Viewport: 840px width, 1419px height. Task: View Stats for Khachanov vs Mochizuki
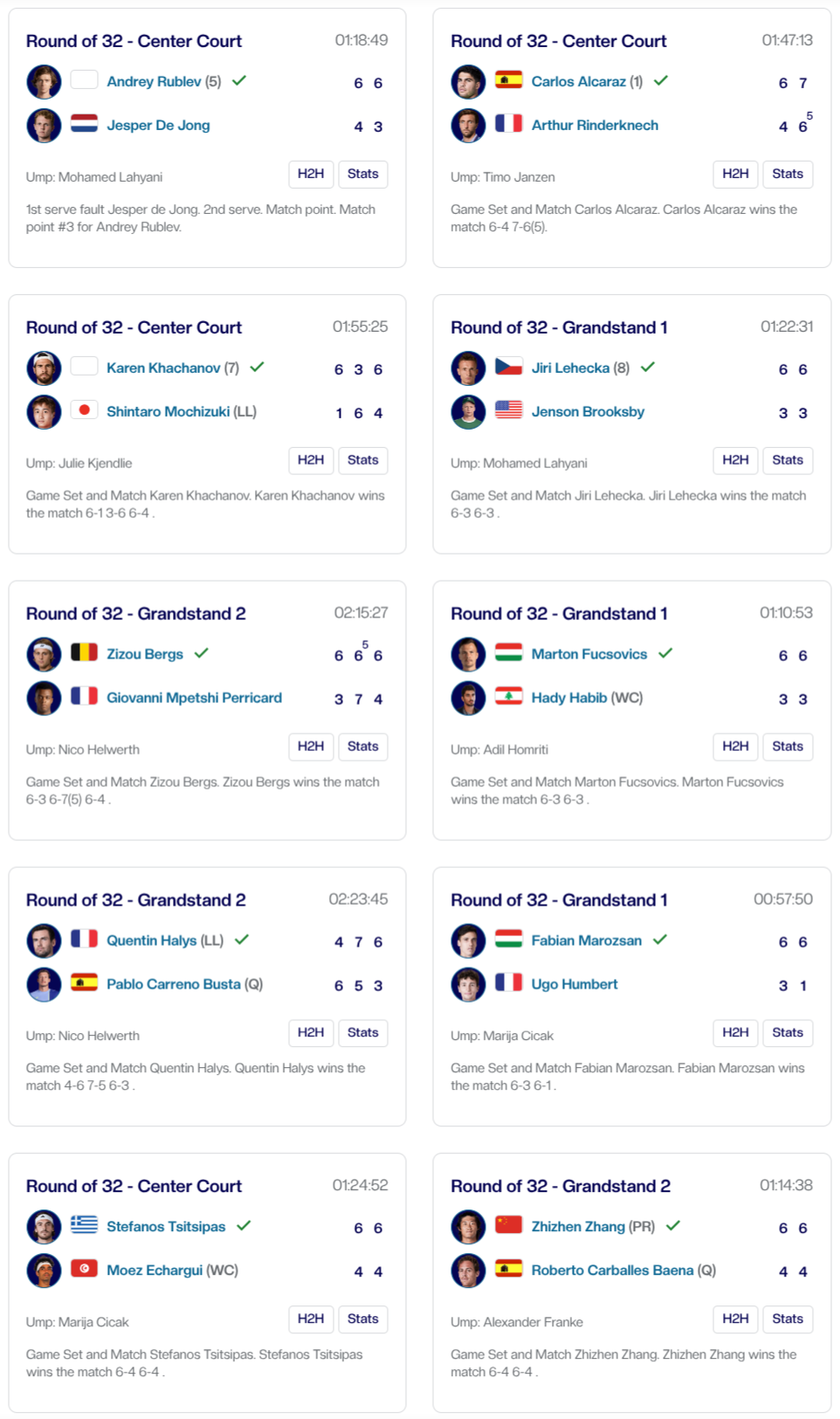click(x=362, y=460)
